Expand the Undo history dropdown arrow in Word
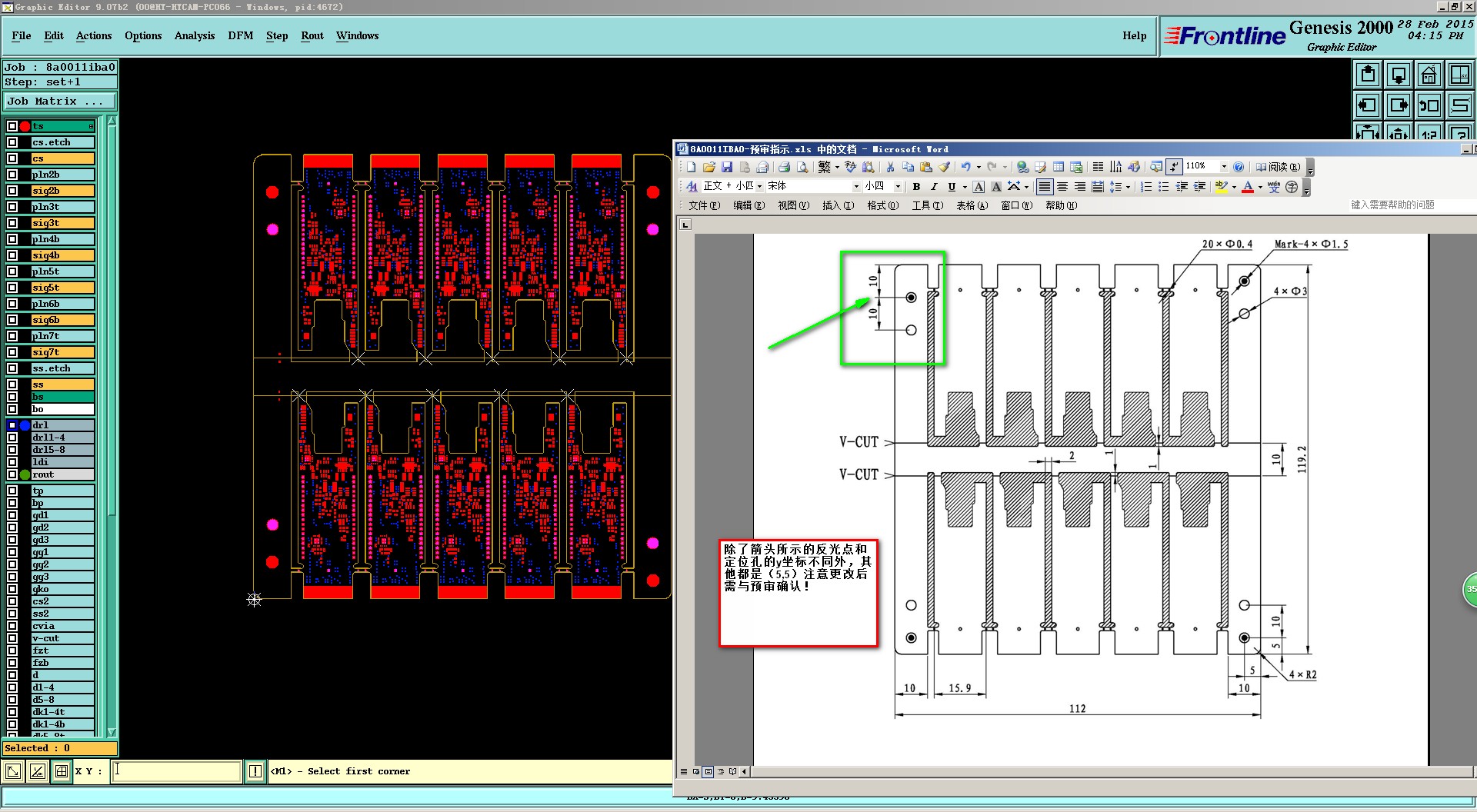 click(x=979, y=167)
